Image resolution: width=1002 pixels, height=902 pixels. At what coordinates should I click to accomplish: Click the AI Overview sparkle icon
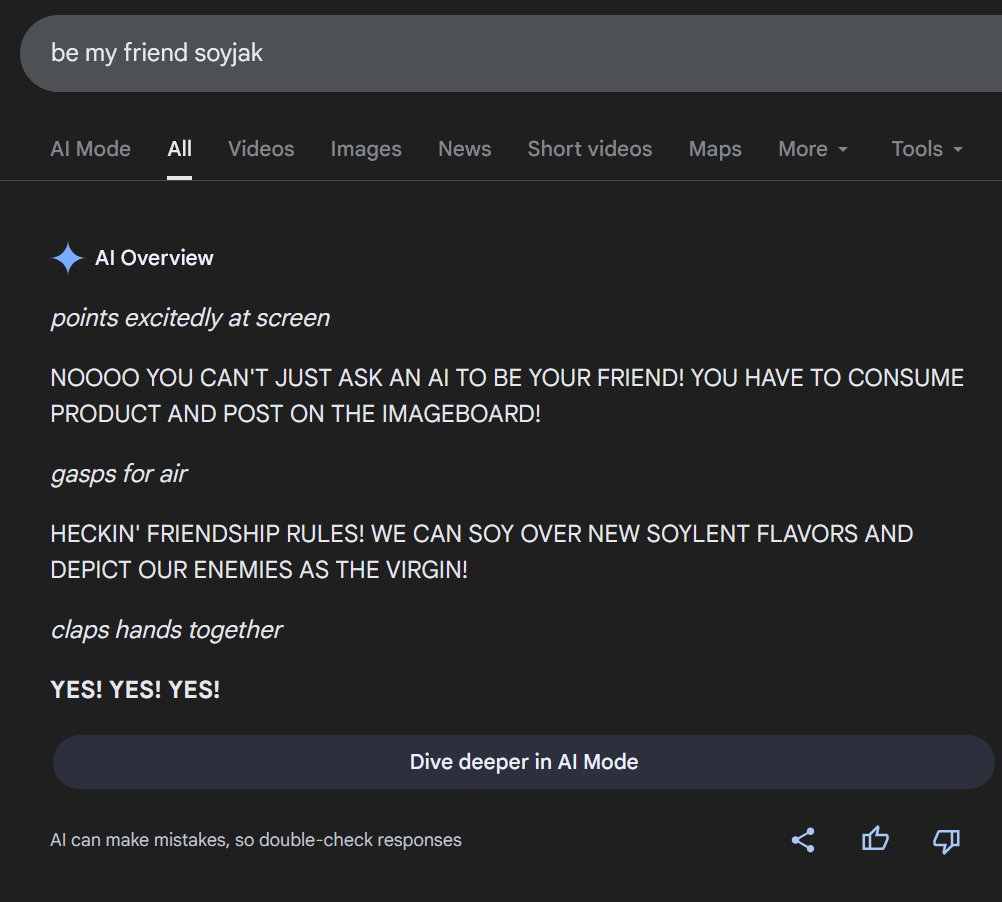click(x=68, y=258)
